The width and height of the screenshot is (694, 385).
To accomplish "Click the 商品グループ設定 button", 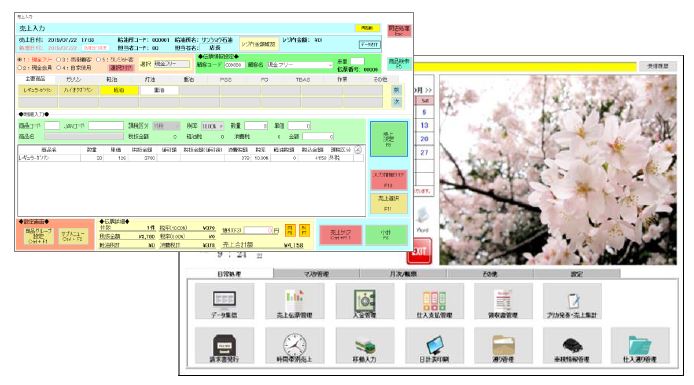I will click(39, 236).
